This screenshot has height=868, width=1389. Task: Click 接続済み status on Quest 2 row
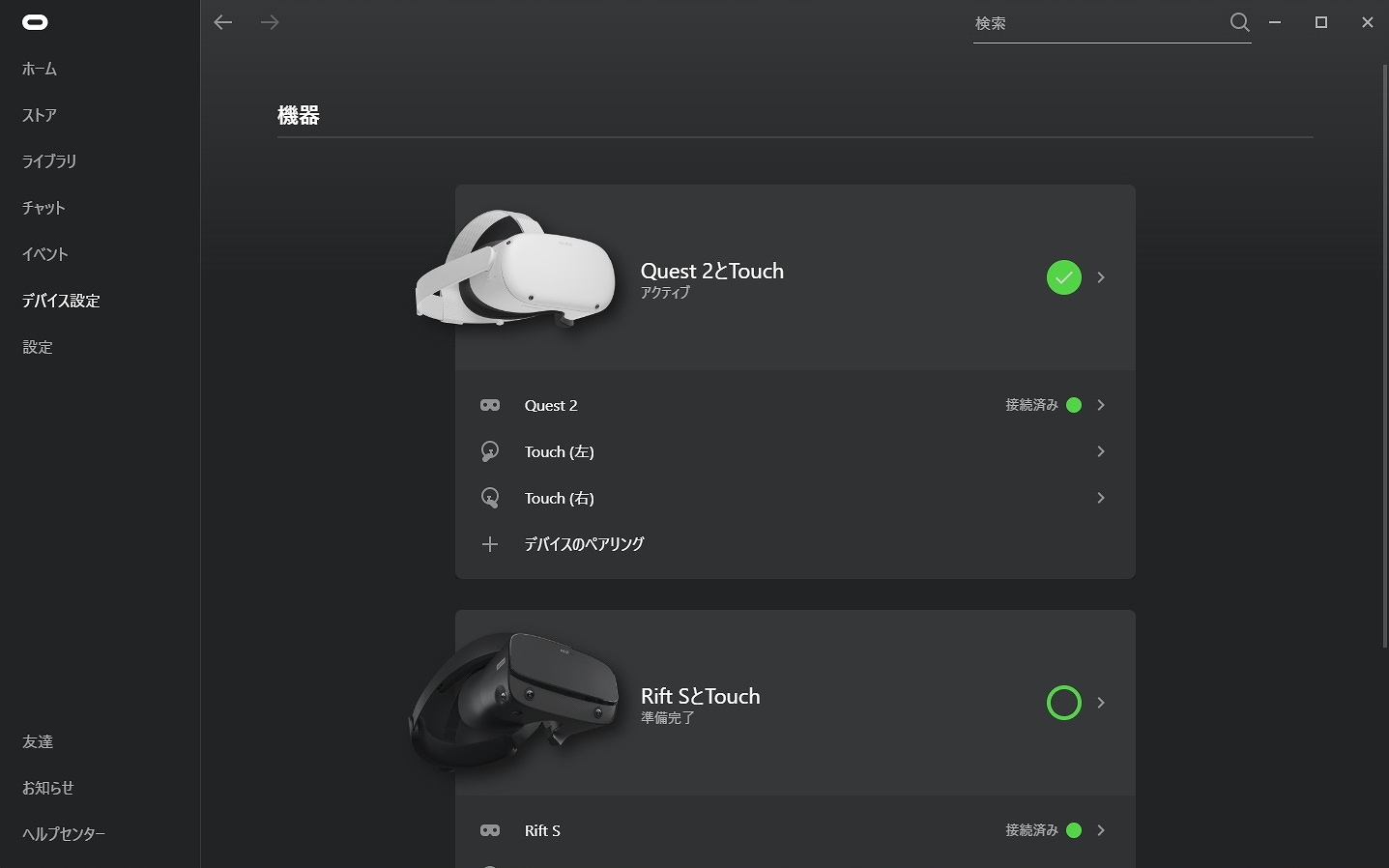[1031, 405]
